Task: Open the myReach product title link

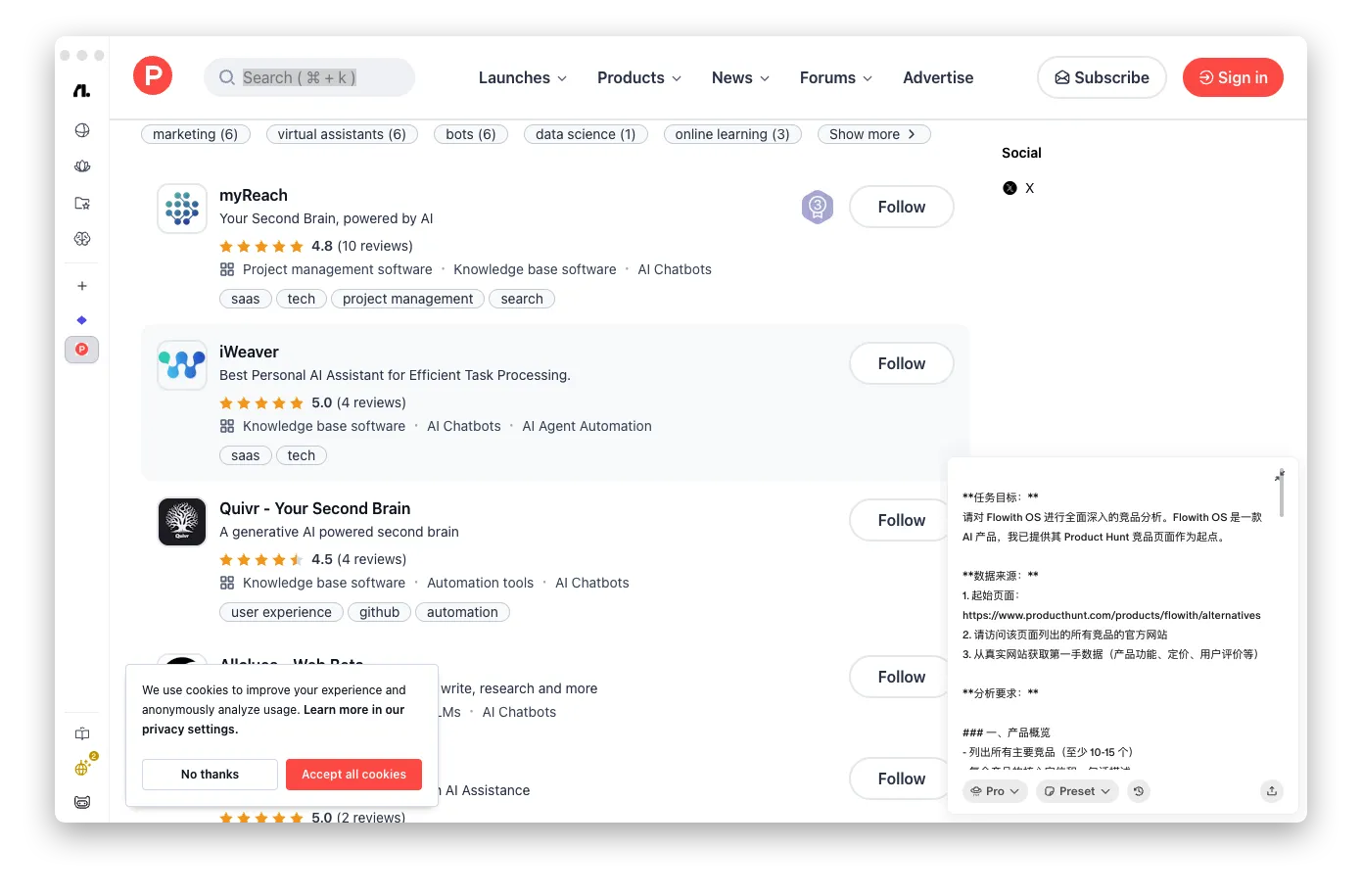Action: point(254,195)
